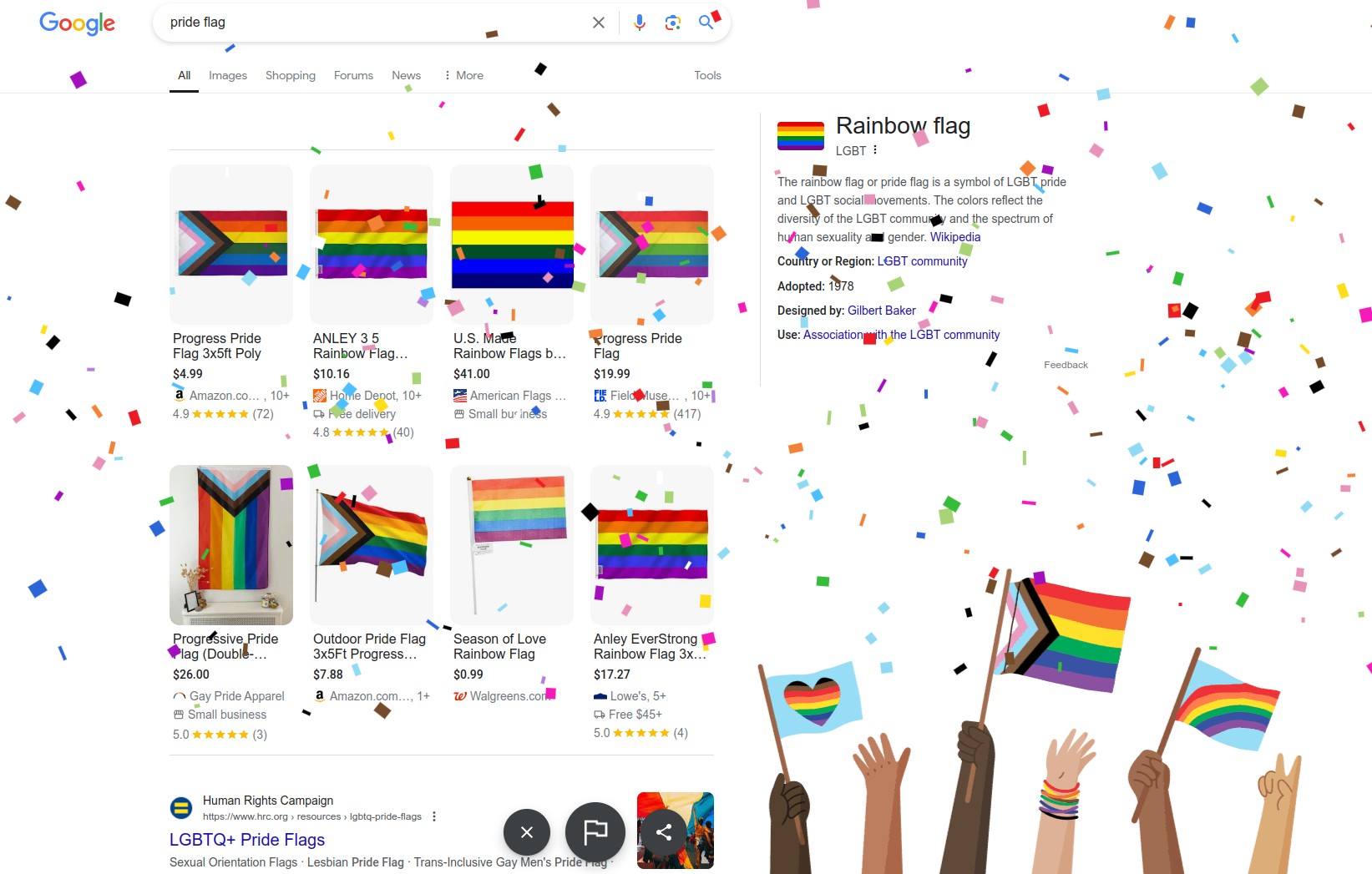The width and height of the screenshot is (1372, 874).
Task: Open the Wikipedia link
Action: pos(955,237)
